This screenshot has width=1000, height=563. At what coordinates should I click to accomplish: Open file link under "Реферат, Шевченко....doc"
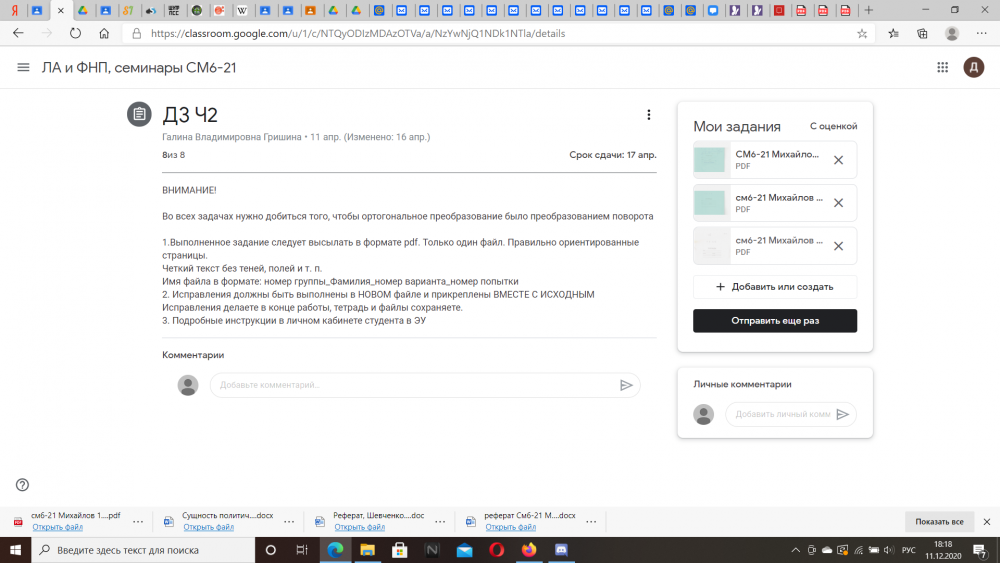360,527
